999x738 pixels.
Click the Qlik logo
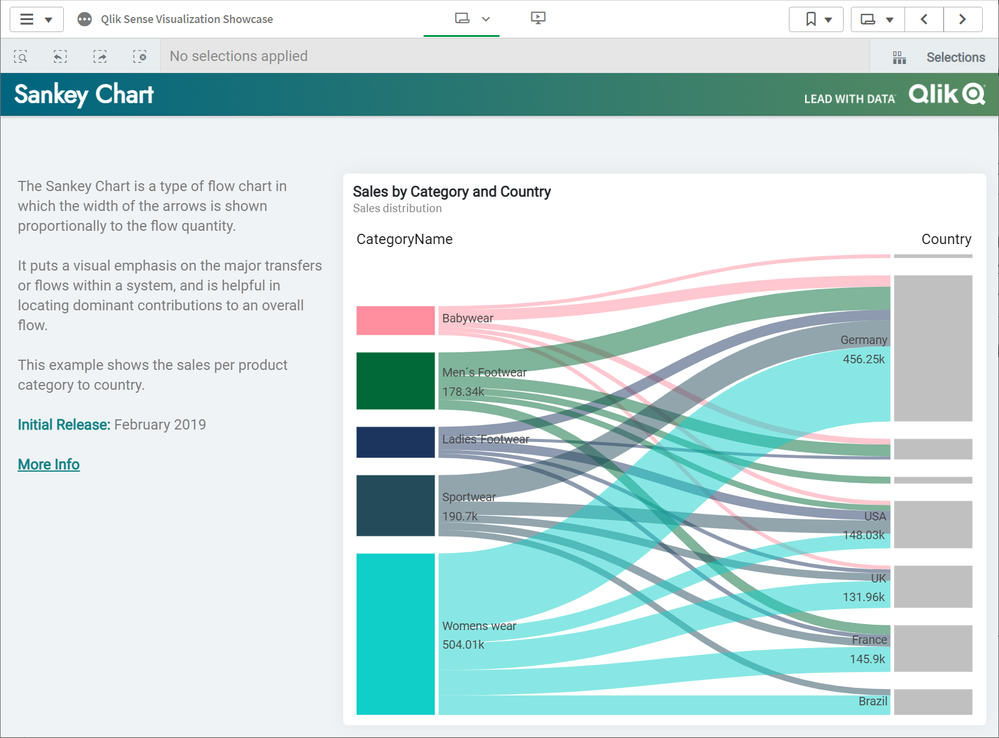(947, 94)
